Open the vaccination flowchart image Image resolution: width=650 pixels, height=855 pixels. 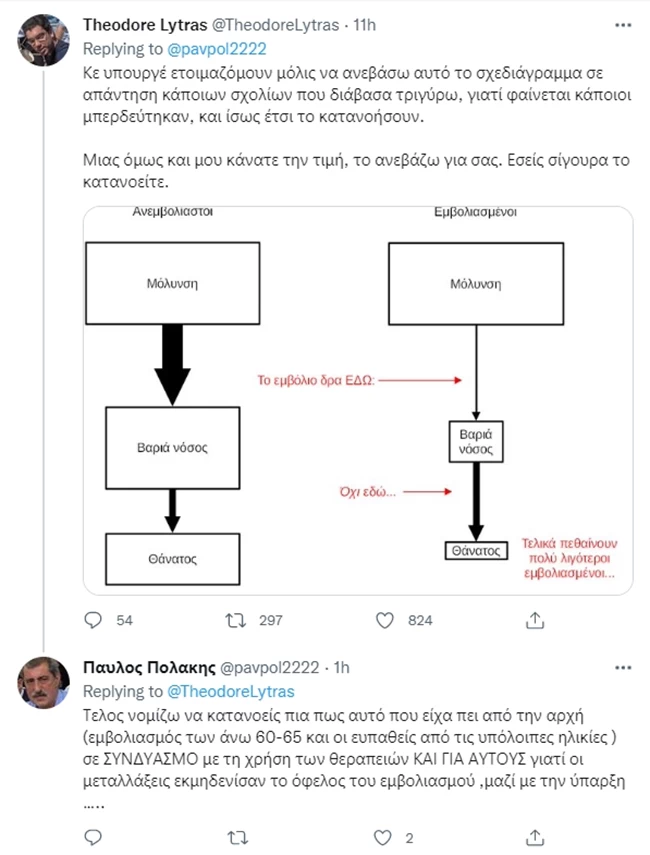[x=356, y=401]
